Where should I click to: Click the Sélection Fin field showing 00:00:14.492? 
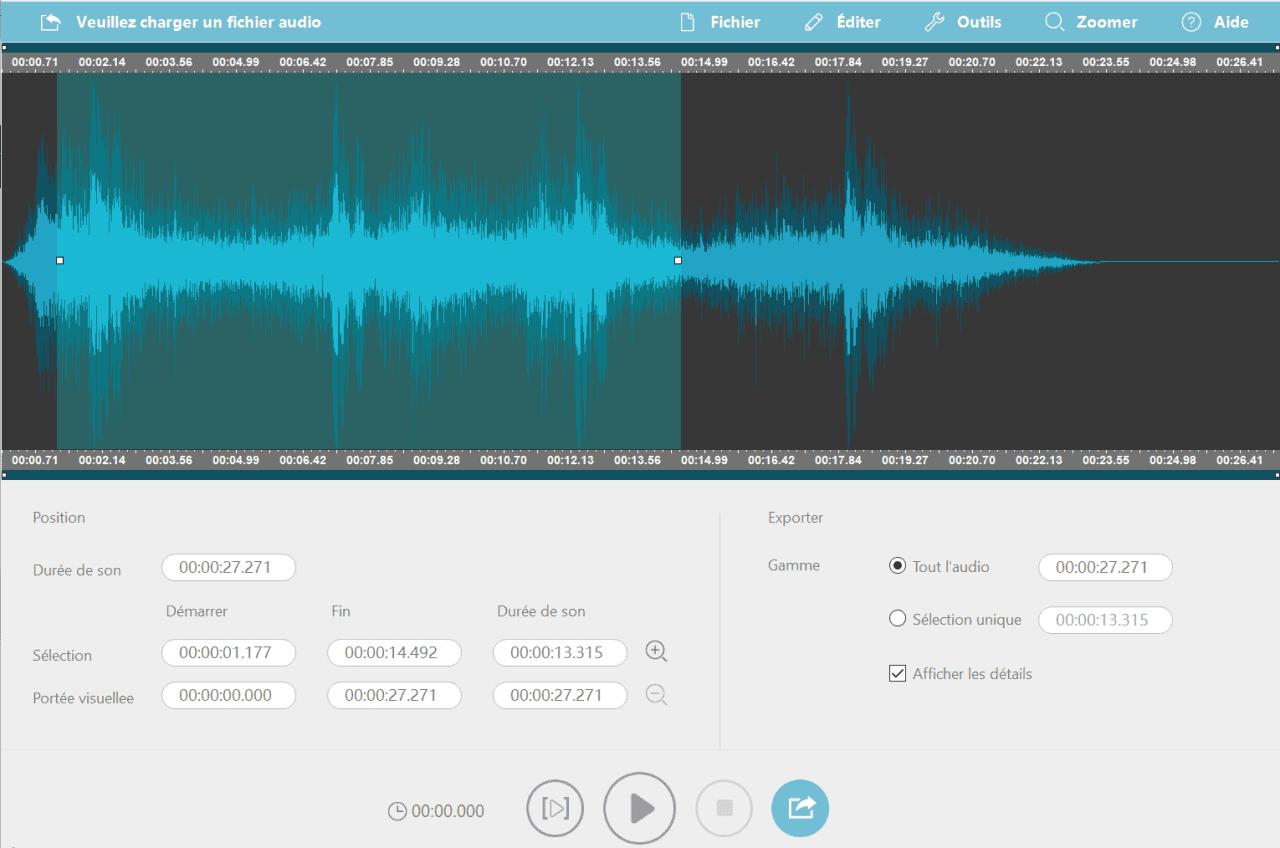394,653
